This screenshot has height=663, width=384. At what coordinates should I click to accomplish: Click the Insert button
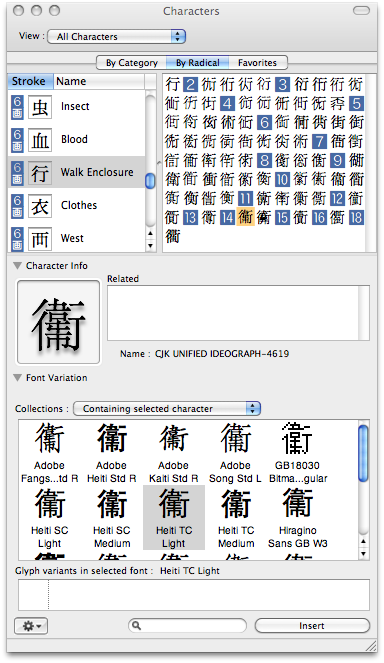coord(312,626)
